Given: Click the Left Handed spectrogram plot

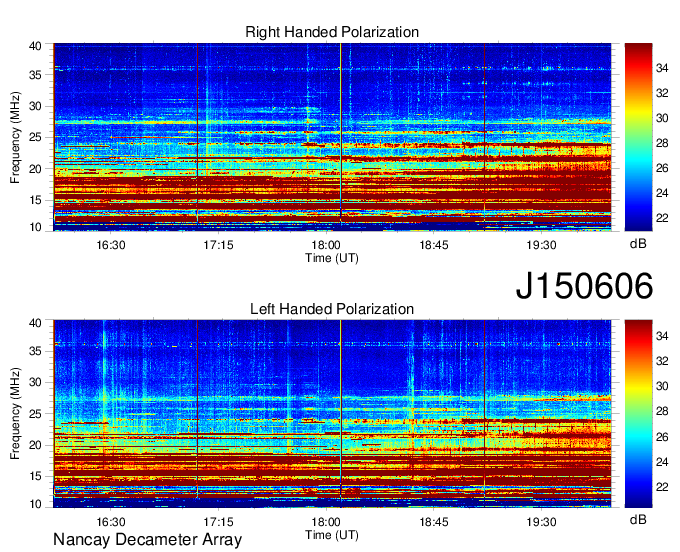Looking at the screenshot, I should point(332,414).
